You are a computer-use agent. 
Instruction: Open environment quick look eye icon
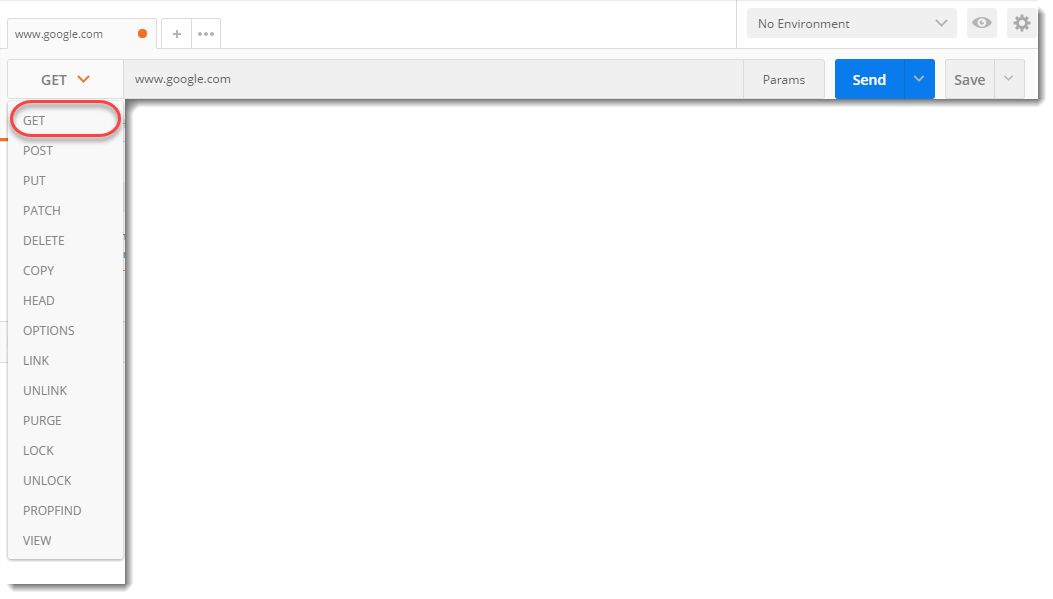(981, 24)
